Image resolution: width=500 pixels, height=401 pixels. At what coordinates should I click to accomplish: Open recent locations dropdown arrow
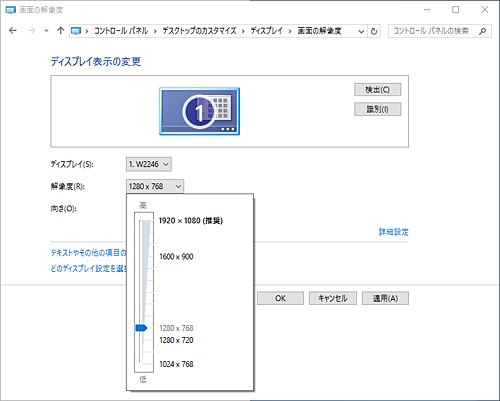coord(46,31)
